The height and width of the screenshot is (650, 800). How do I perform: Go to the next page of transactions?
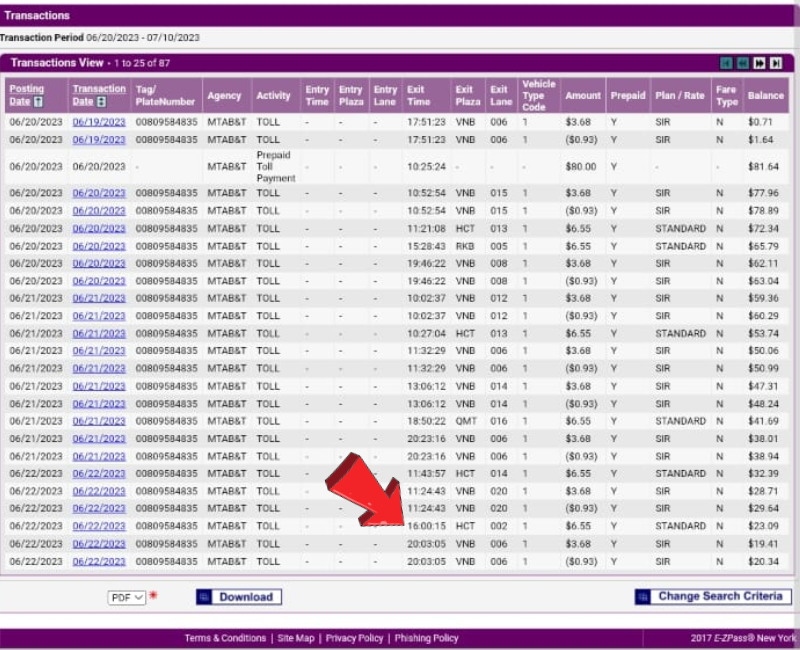click(x=759, y=63)
